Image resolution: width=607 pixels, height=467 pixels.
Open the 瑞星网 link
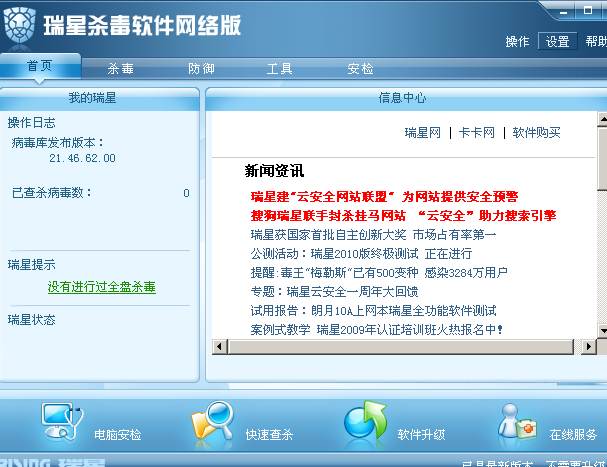click(423, 133)
